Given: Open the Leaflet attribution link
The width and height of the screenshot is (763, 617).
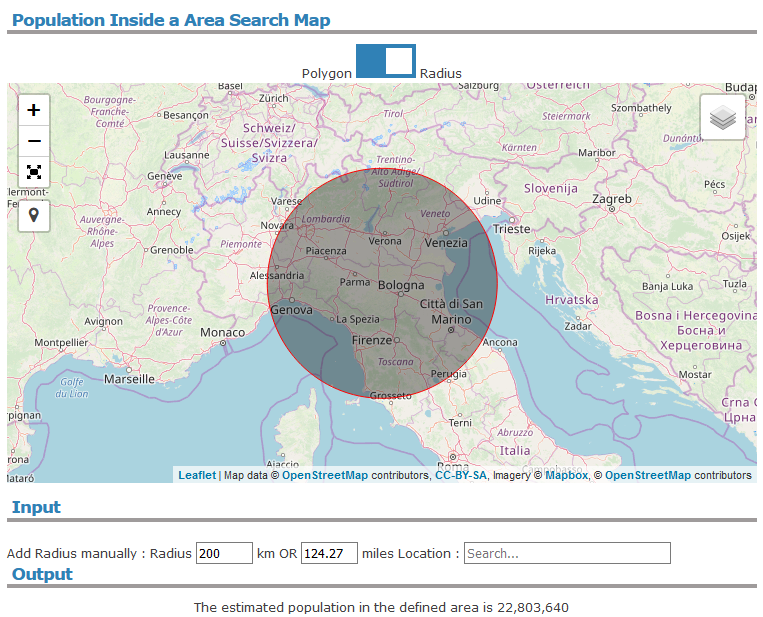Looking at the screenshot, I should (197, 476).
